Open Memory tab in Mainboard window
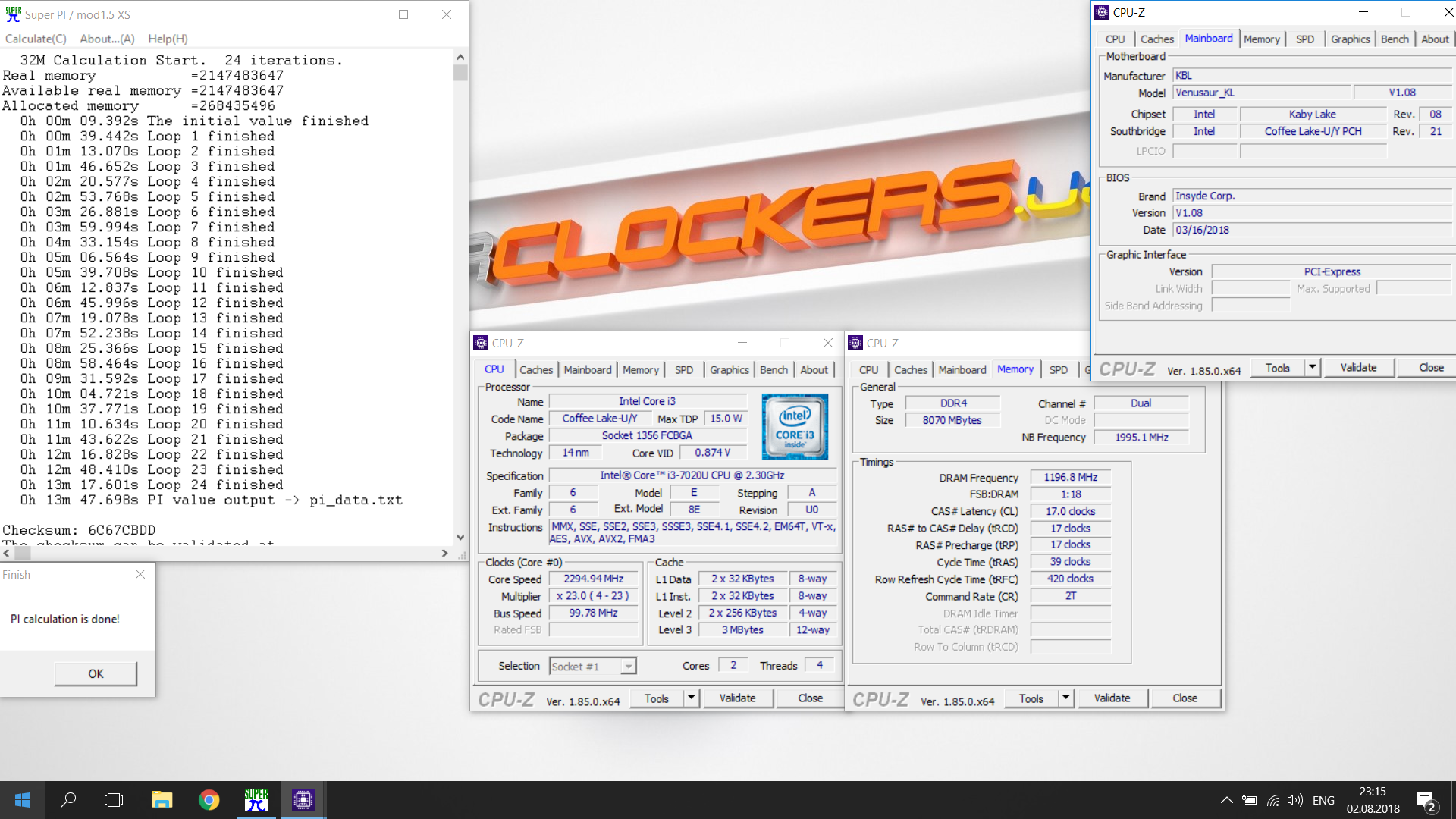Image resolution: width=1456 pixels, height=819 pixels. (x=1262, y=39)
